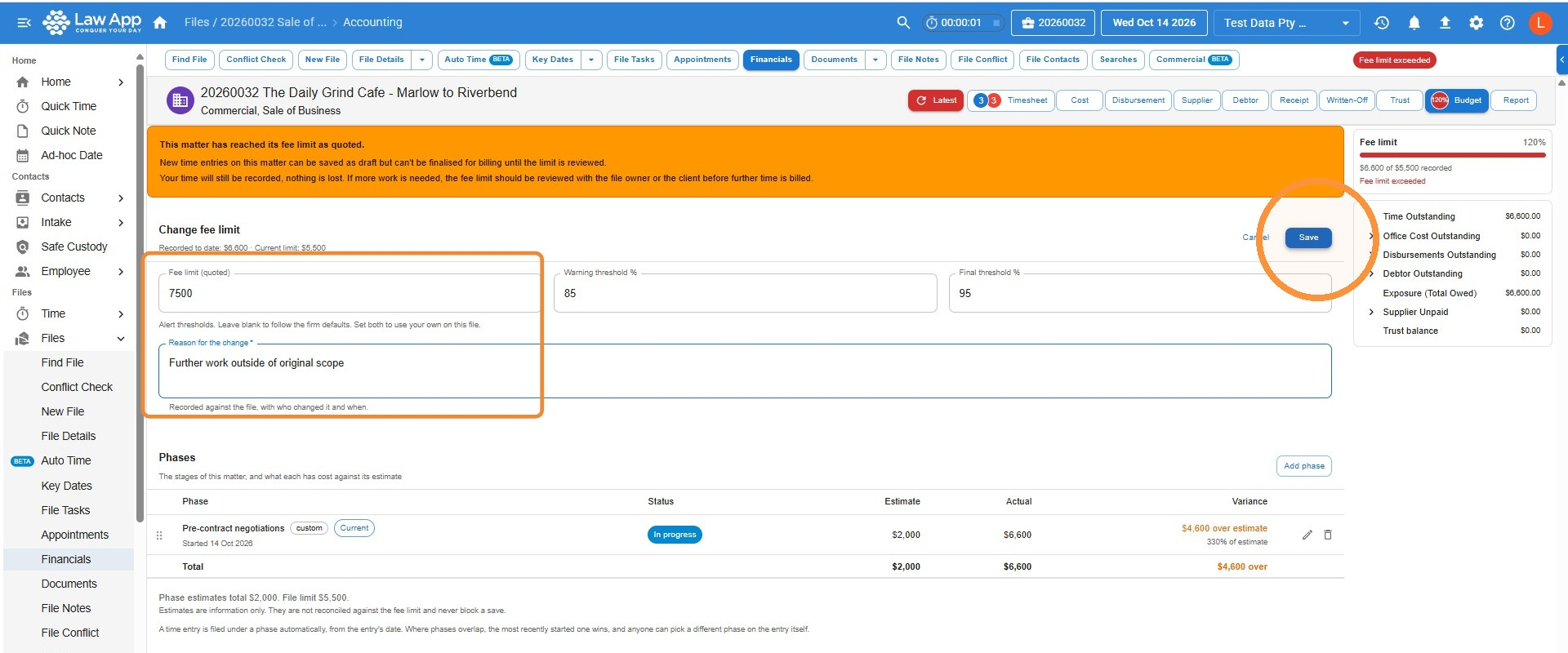Switch to the Disbursement tab

click(x=1138, y=100)
